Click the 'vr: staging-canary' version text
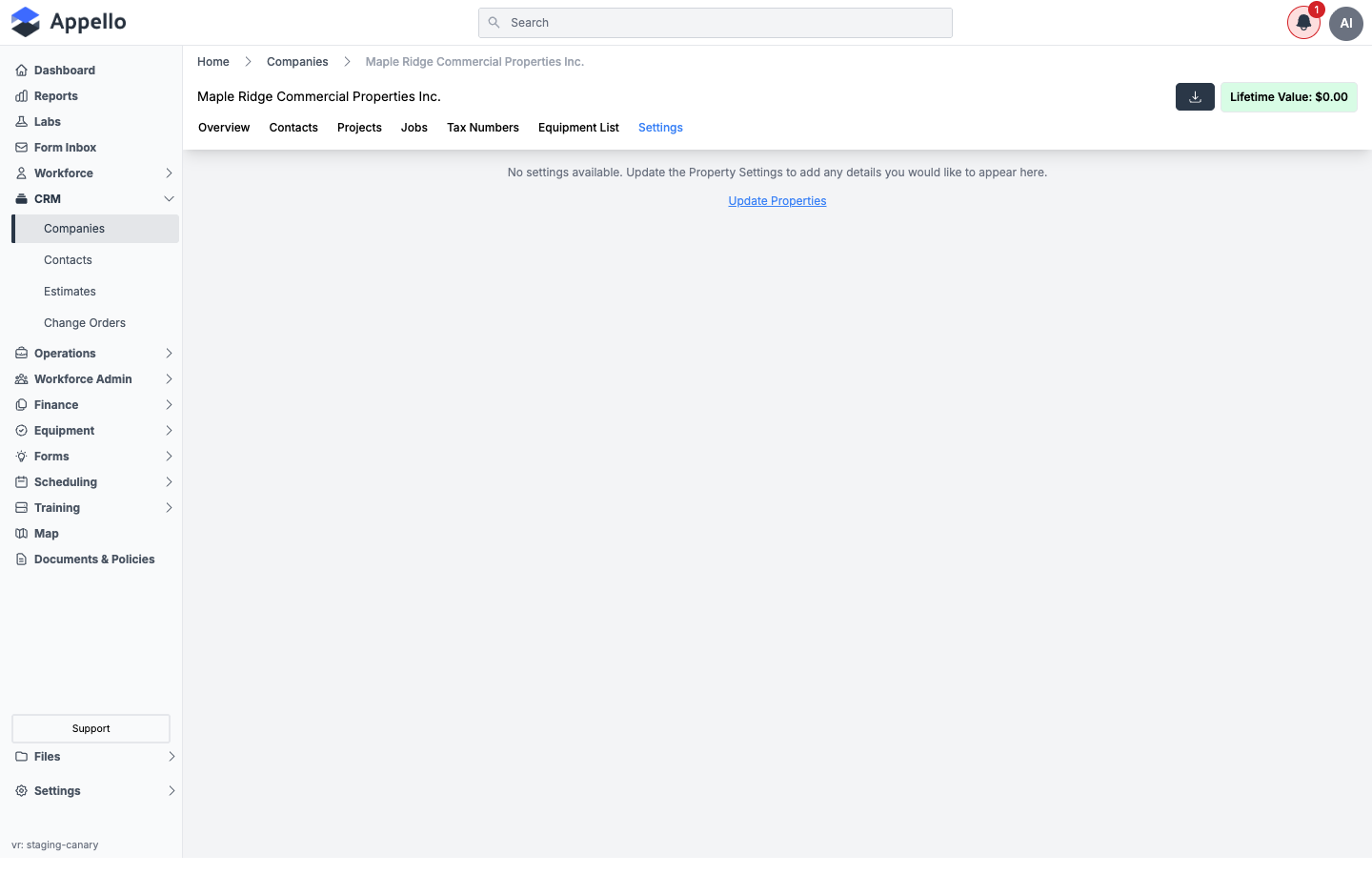The width and height of the screenshot is (1372, 875). 55,844
